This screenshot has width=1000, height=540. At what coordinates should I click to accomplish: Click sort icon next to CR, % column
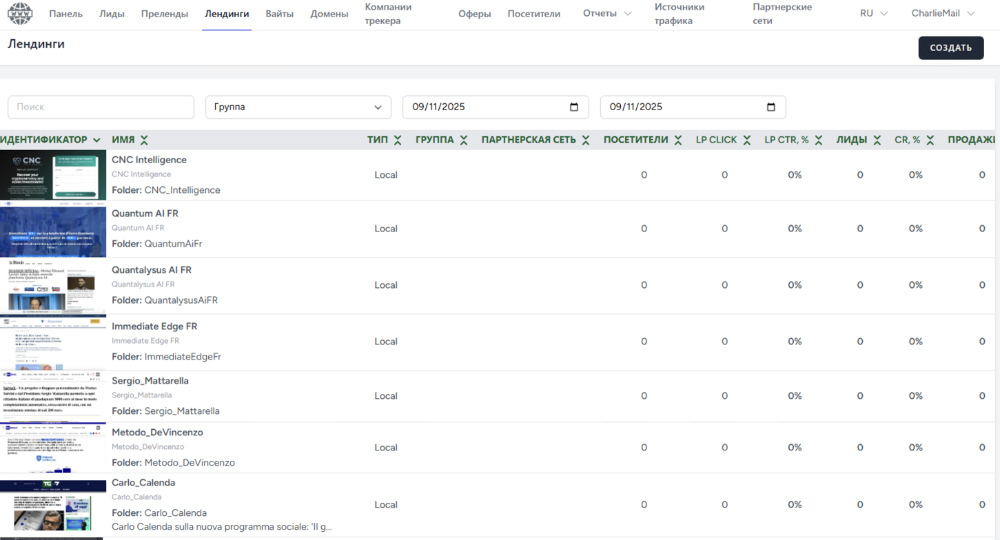(x=930, y=140)
